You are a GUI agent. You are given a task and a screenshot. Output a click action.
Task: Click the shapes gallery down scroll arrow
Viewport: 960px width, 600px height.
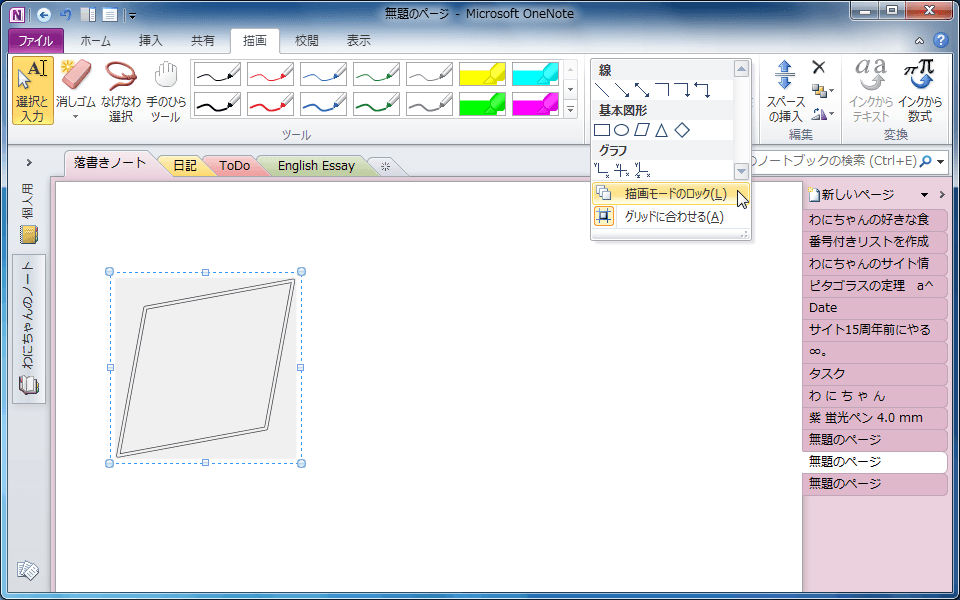(x=741, y=171)
